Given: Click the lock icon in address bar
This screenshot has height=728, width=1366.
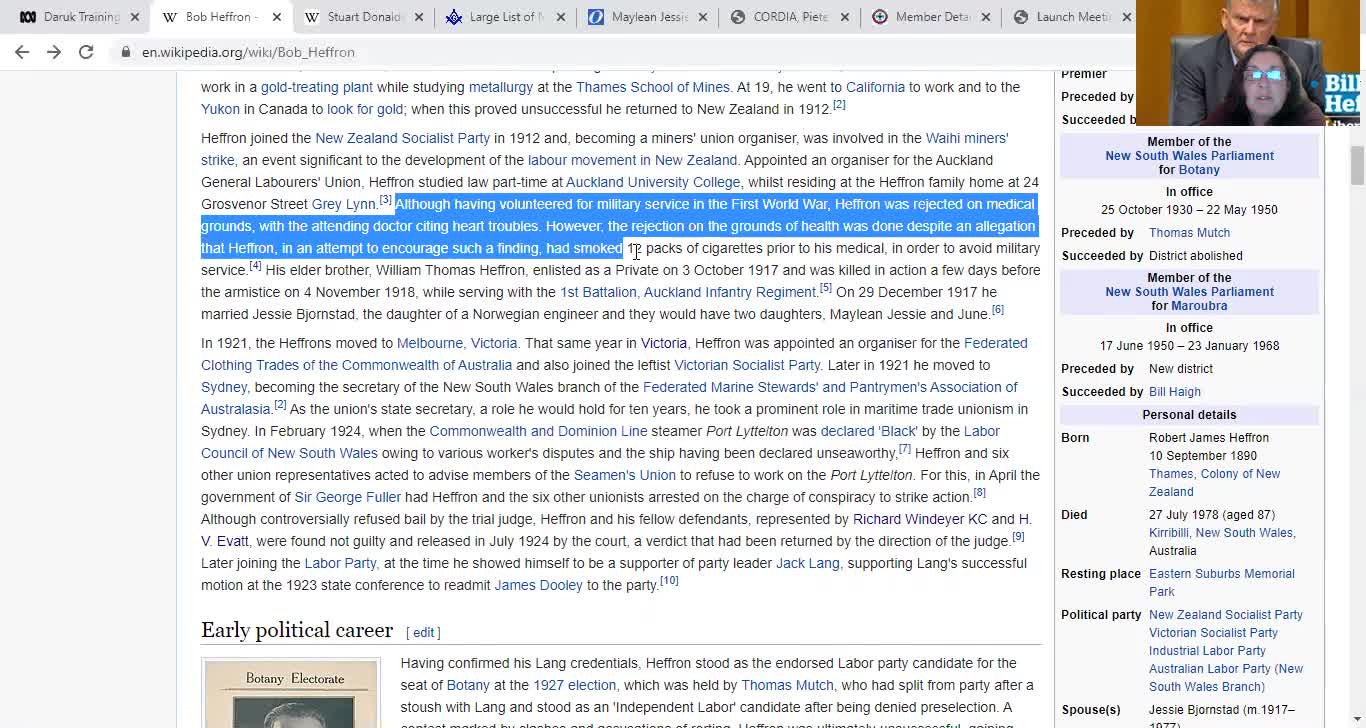Looking at the screenshot, I should (x=126, y=52).
